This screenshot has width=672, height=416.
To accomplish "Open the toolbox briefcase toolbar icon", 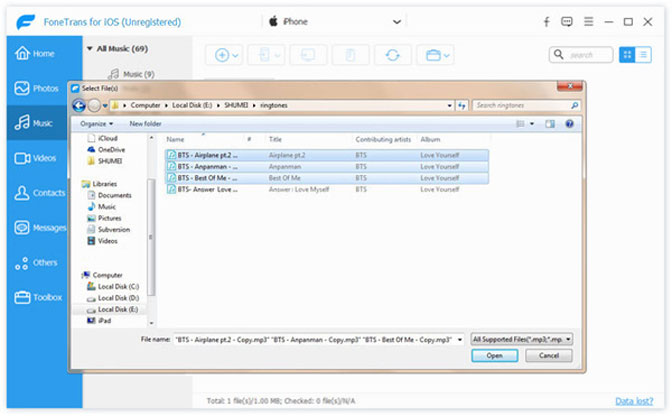I will coord(435,55).
